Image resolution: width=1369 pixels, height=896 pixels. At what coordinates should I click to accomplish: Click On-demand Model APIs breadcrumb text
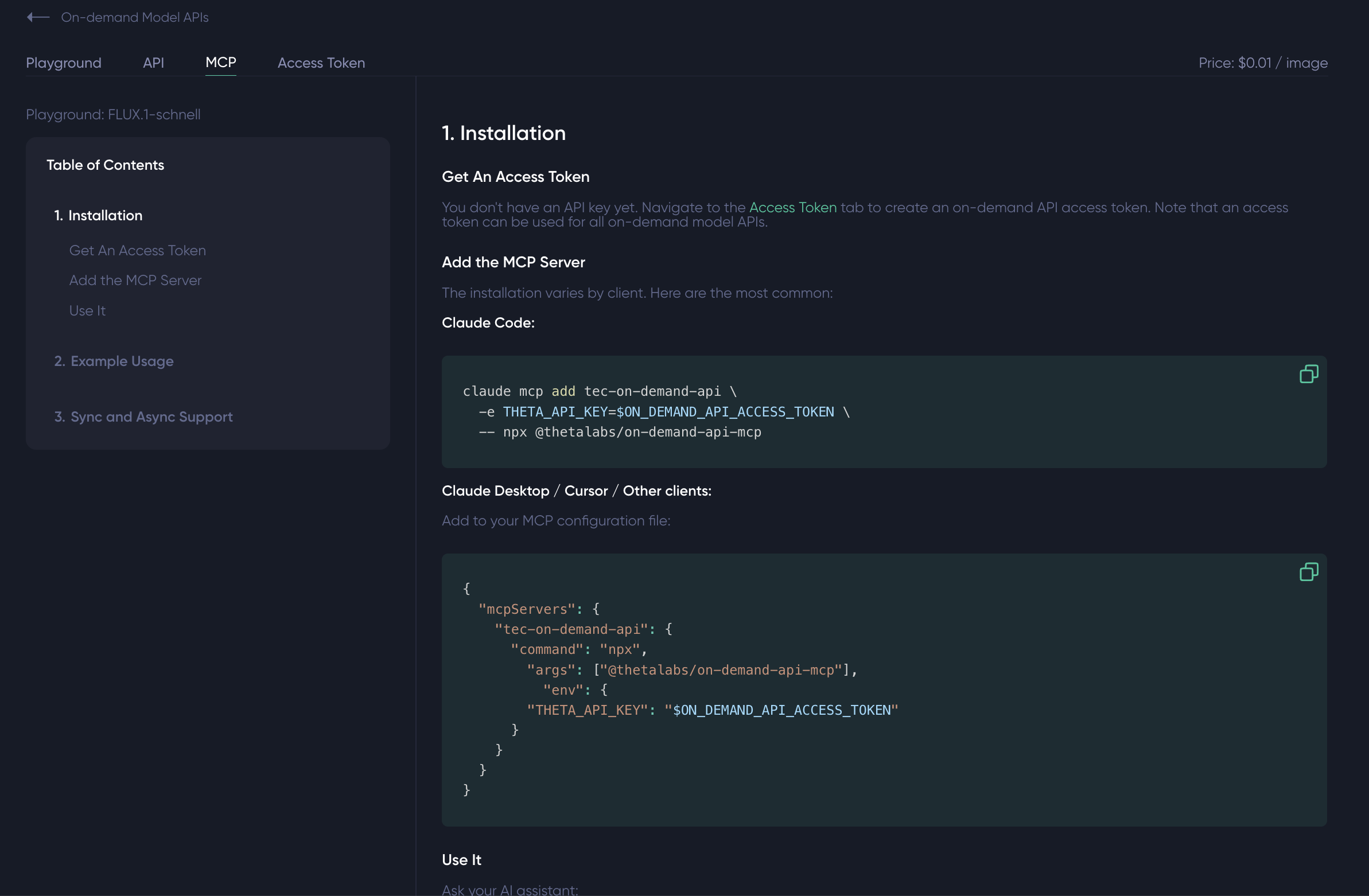[x=135, y=17]
